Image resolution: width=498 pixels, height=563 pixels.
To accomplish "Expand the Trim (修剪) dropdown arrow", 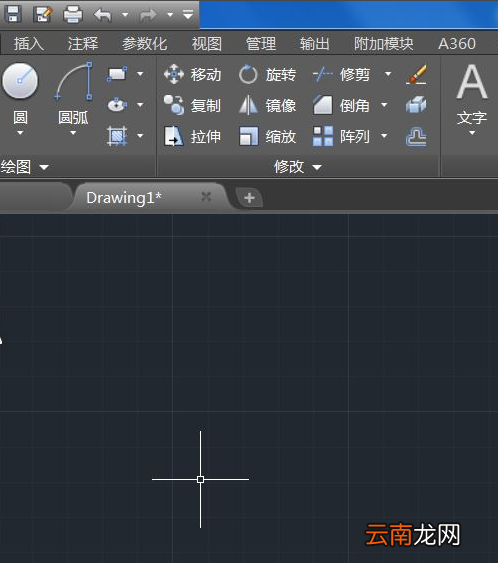I will point(388,74).
